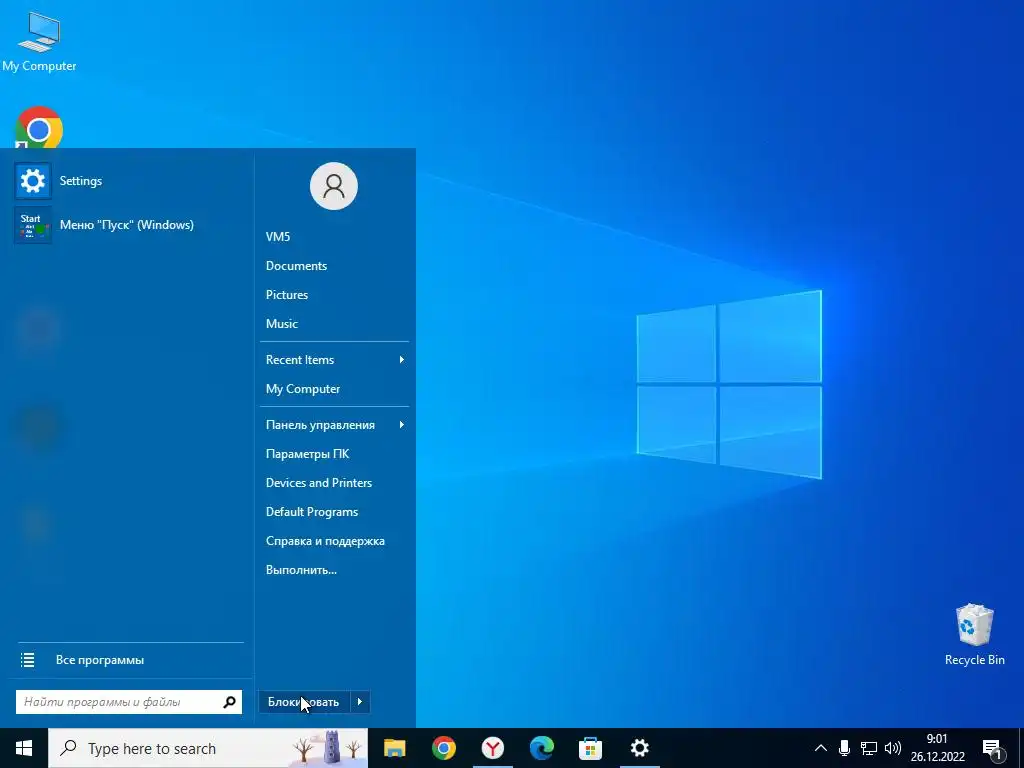Open File Explorer from taskbar
Viewport: 1024px width, 768px height.
pos(394,748)
